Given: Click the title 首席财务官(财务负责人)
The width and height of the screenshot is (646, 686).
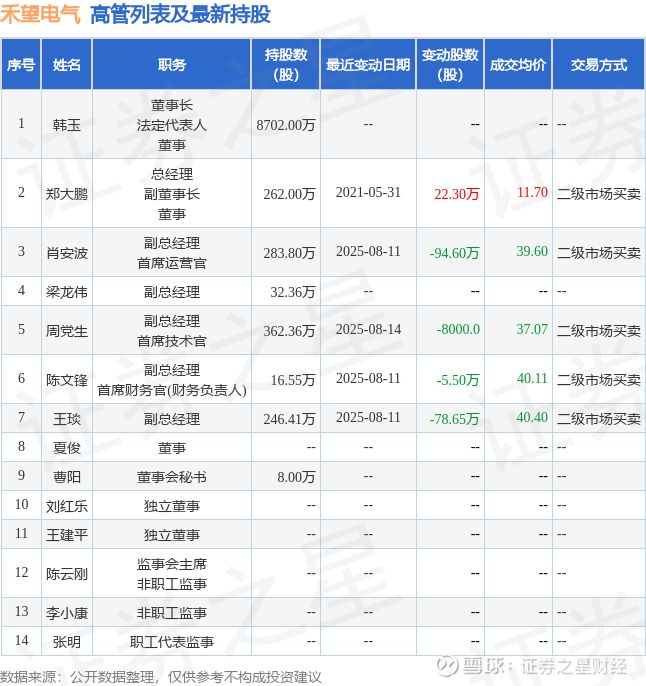Looking at the screenshot, I should [x=171, y=390].
